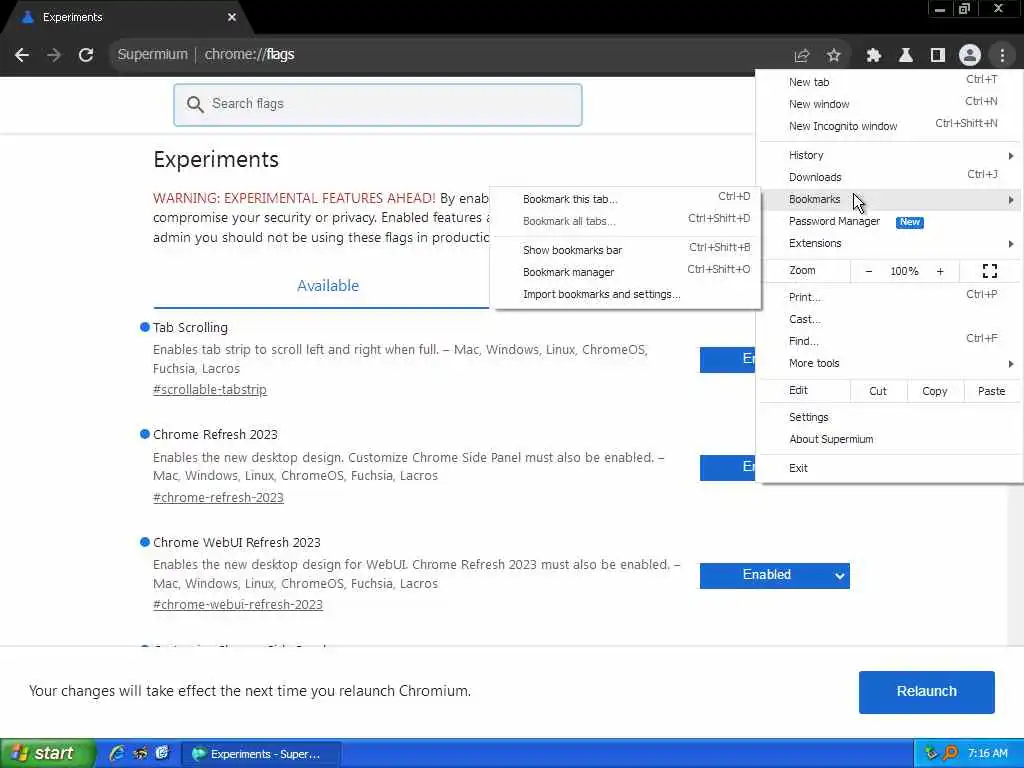Viewport: 1024px width, 768px height.
Task: Click Copy in the Edit row
Action: coord(935,391)
